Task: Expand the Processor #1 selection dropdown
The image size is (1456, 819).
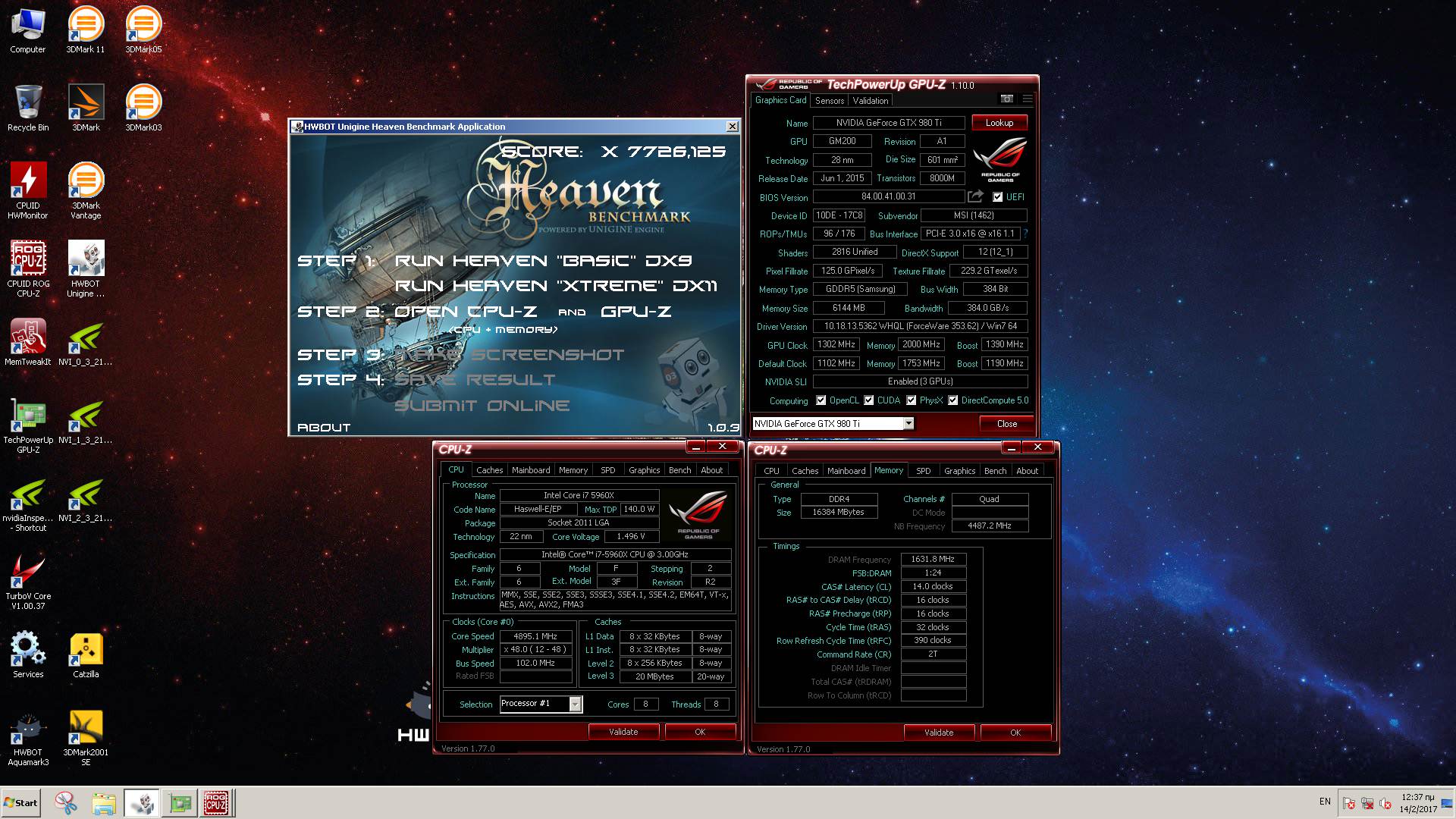Action: point(575,704)
